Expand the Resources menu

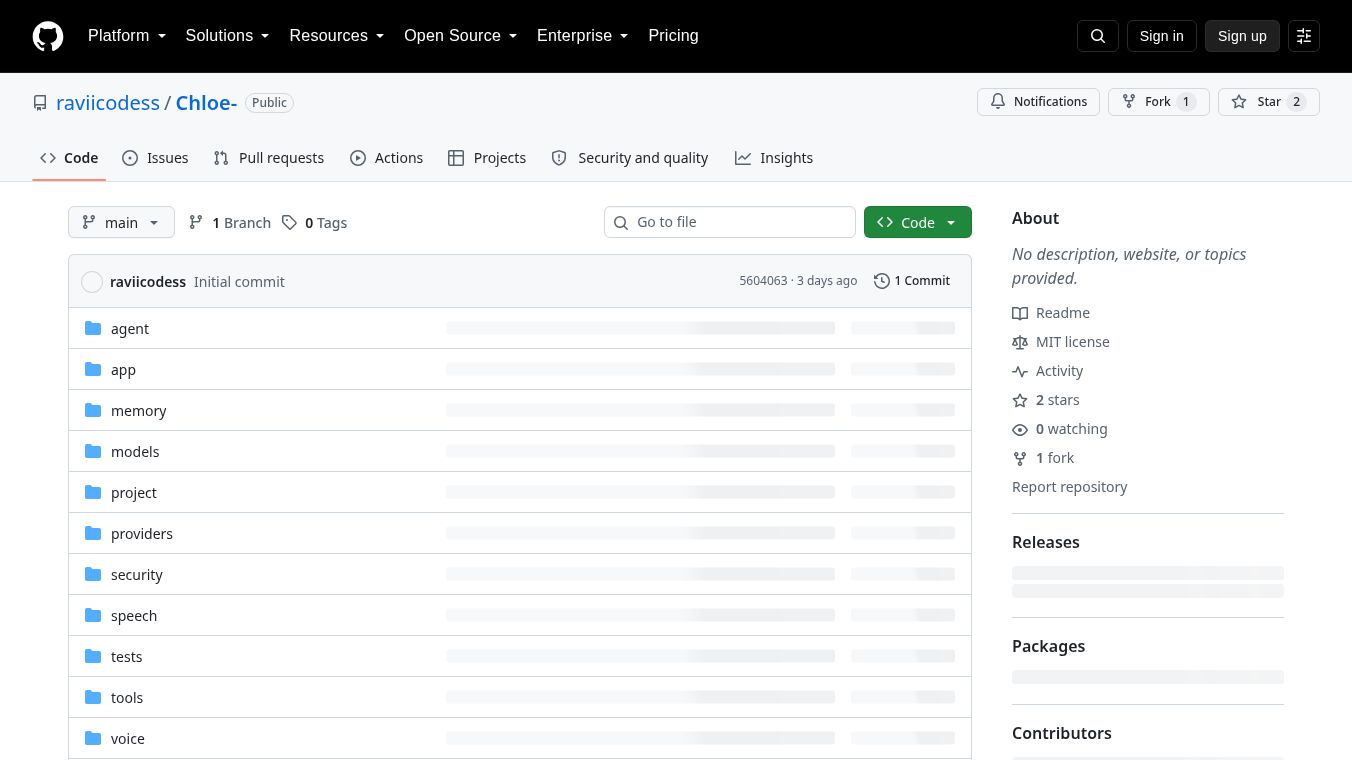[337, 36]
